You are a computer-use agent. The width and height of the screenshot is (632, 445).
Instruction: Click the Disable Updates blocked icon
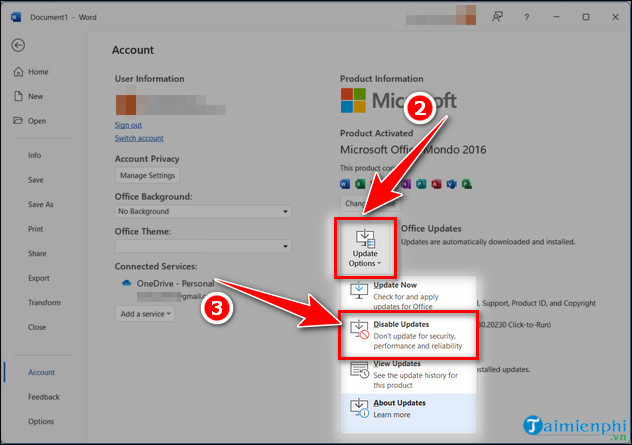pos(359,330)
